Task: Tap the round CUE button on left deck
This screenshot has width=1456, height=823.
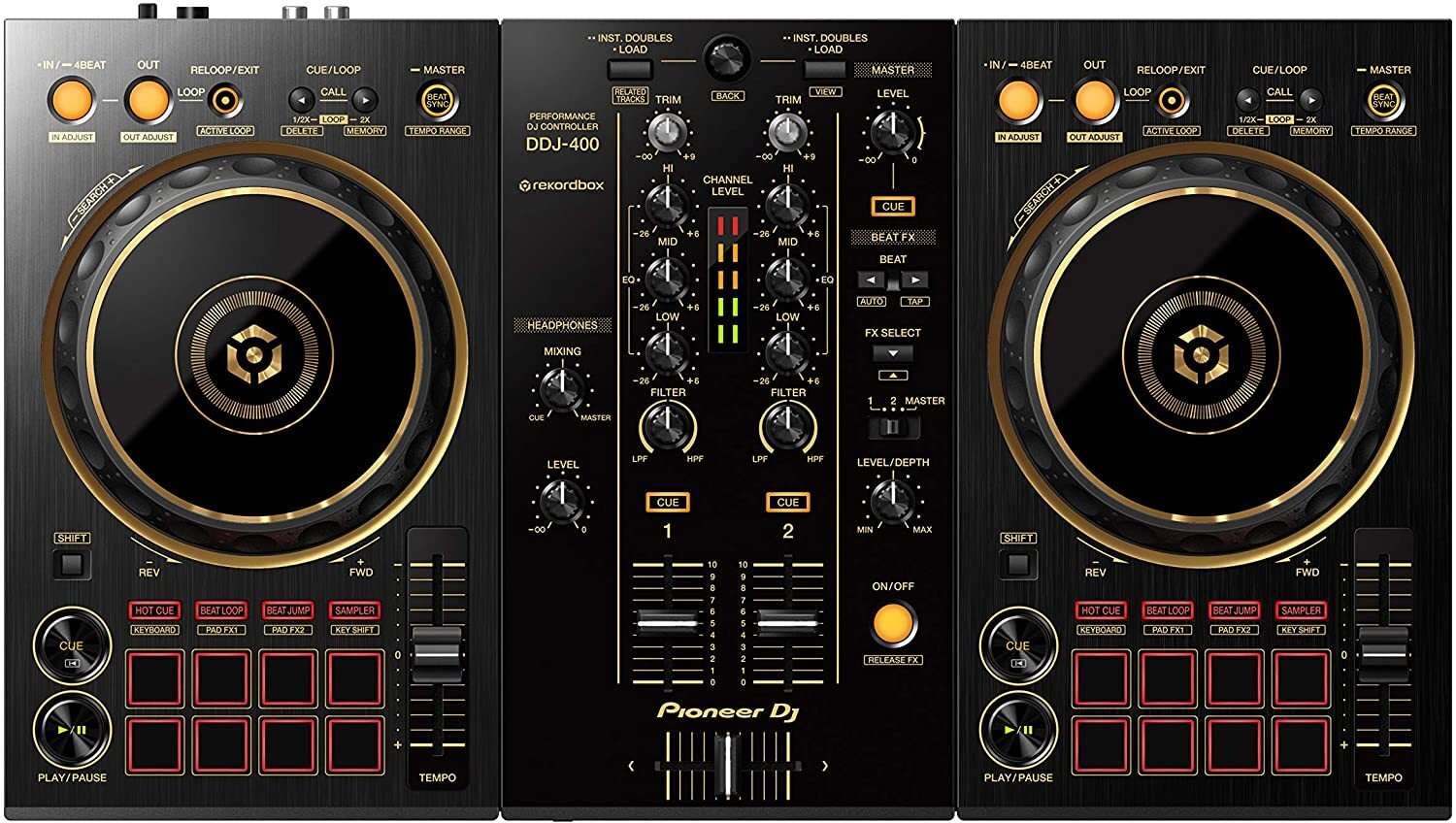Action: (72, 646)
